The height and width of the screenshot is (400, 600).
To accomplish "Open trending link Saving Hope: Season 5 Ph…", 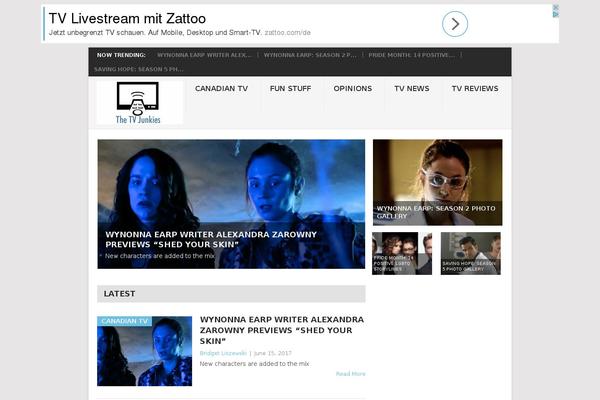I will coord(139,69).
